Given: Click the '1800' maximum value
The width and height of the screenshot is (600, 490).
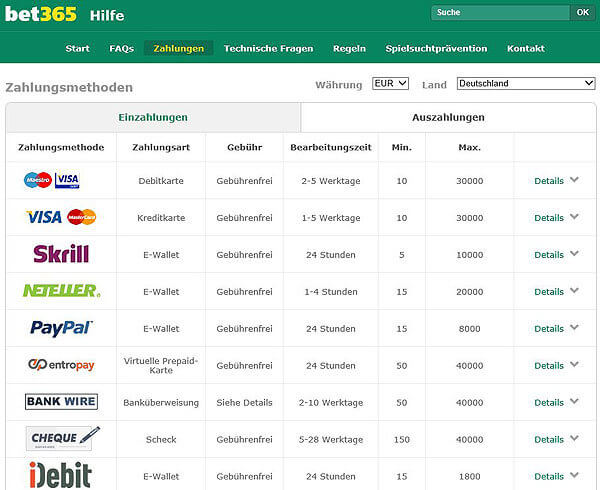Looking at the screenshot, I should click(470, 477).
